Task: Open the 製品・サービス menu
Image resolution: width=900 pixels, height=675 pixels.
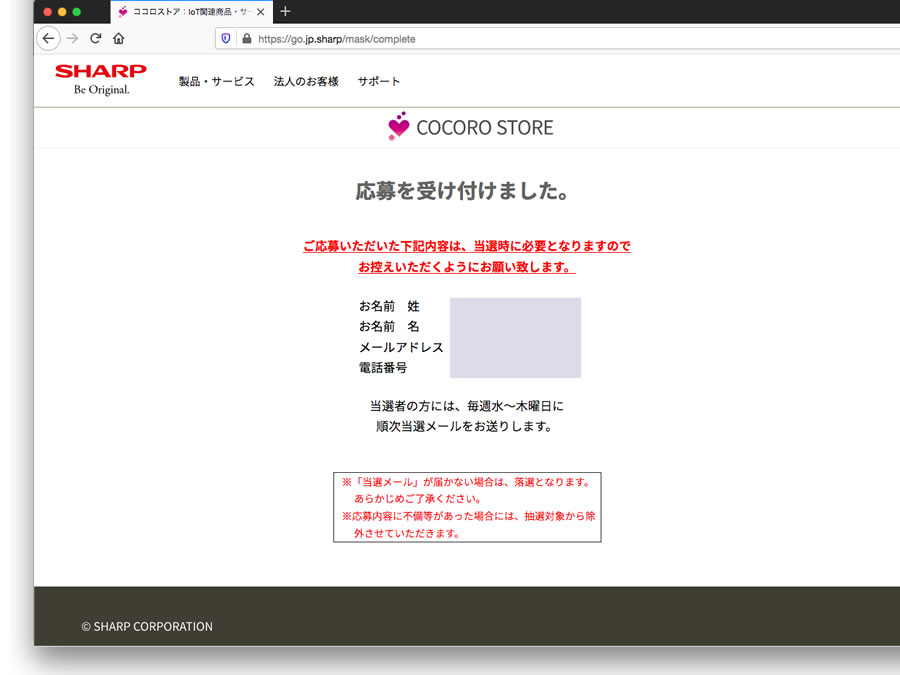Action: tap(216, 81)
